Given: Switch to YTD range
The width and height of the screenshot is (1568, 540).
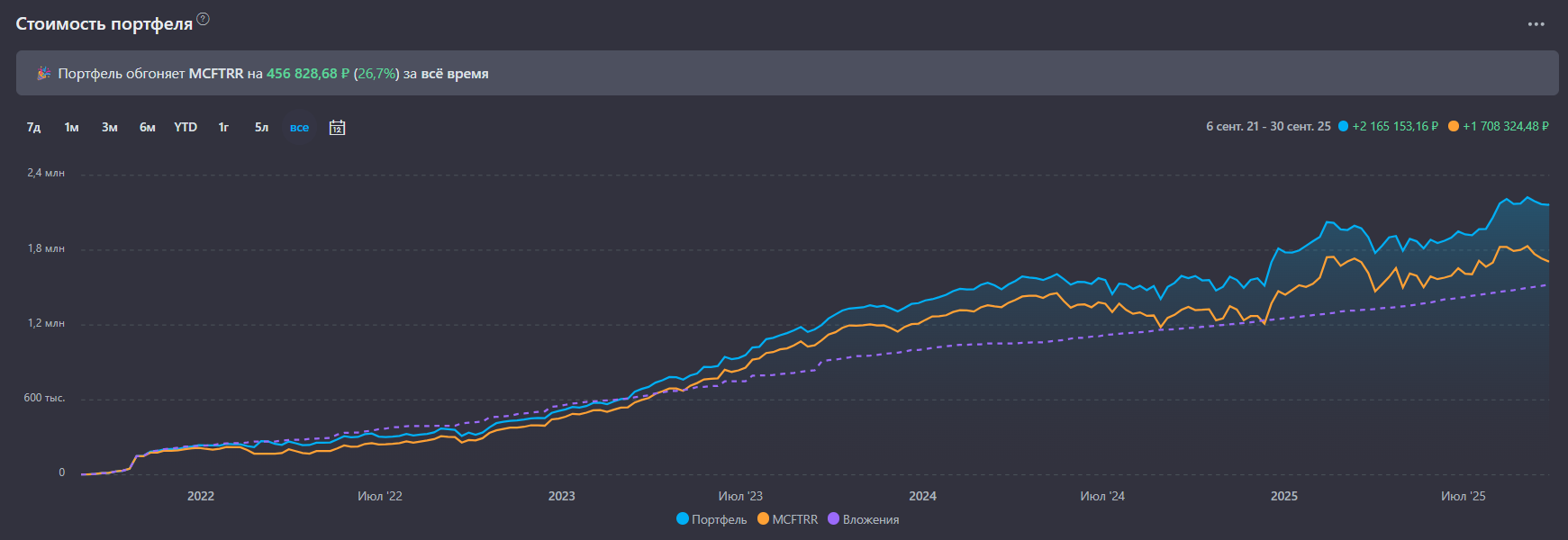Looking at the screenshot, I should tap(186, 128).
